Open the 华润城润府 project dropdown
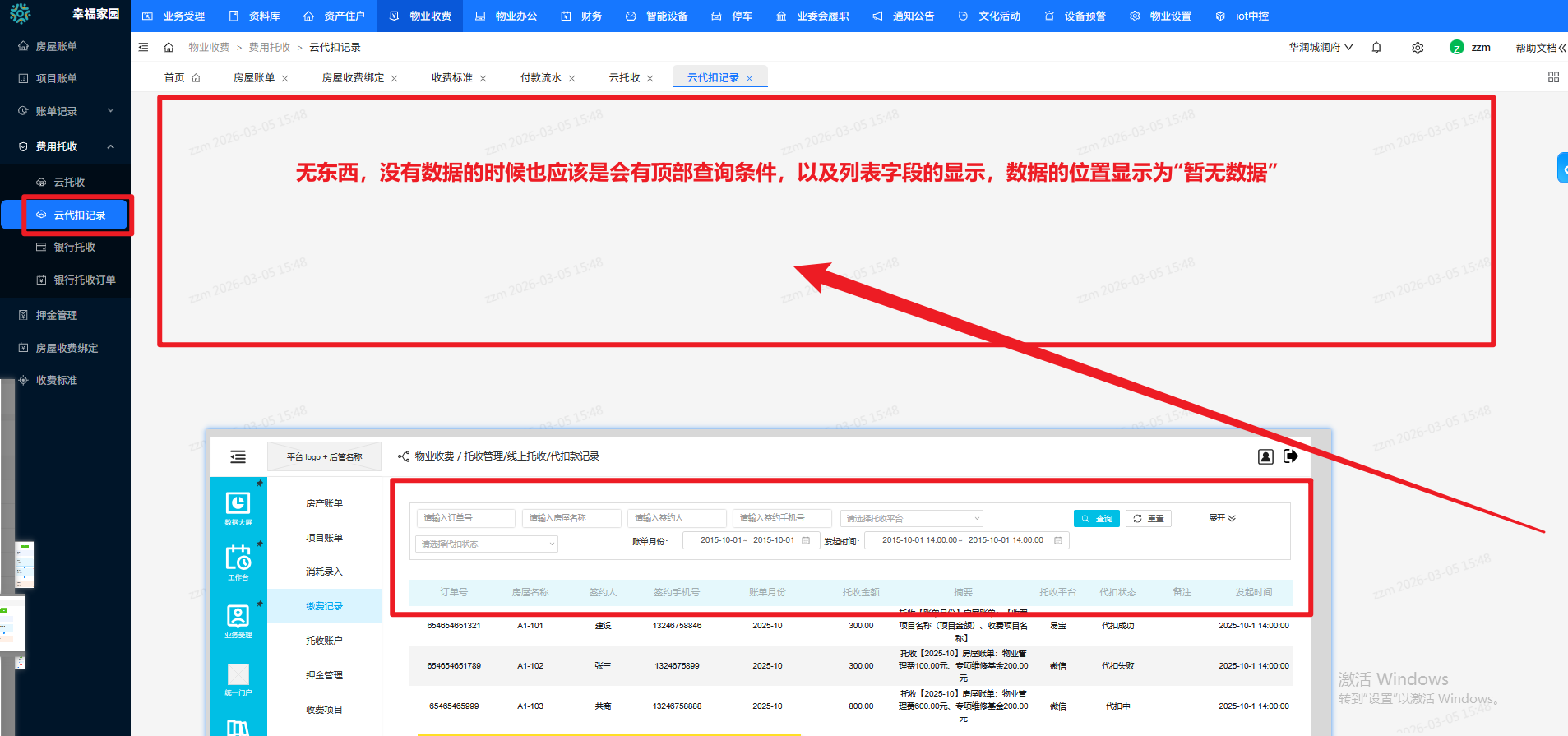This screenshot has width=1568, height=736. click(1321, 48)
